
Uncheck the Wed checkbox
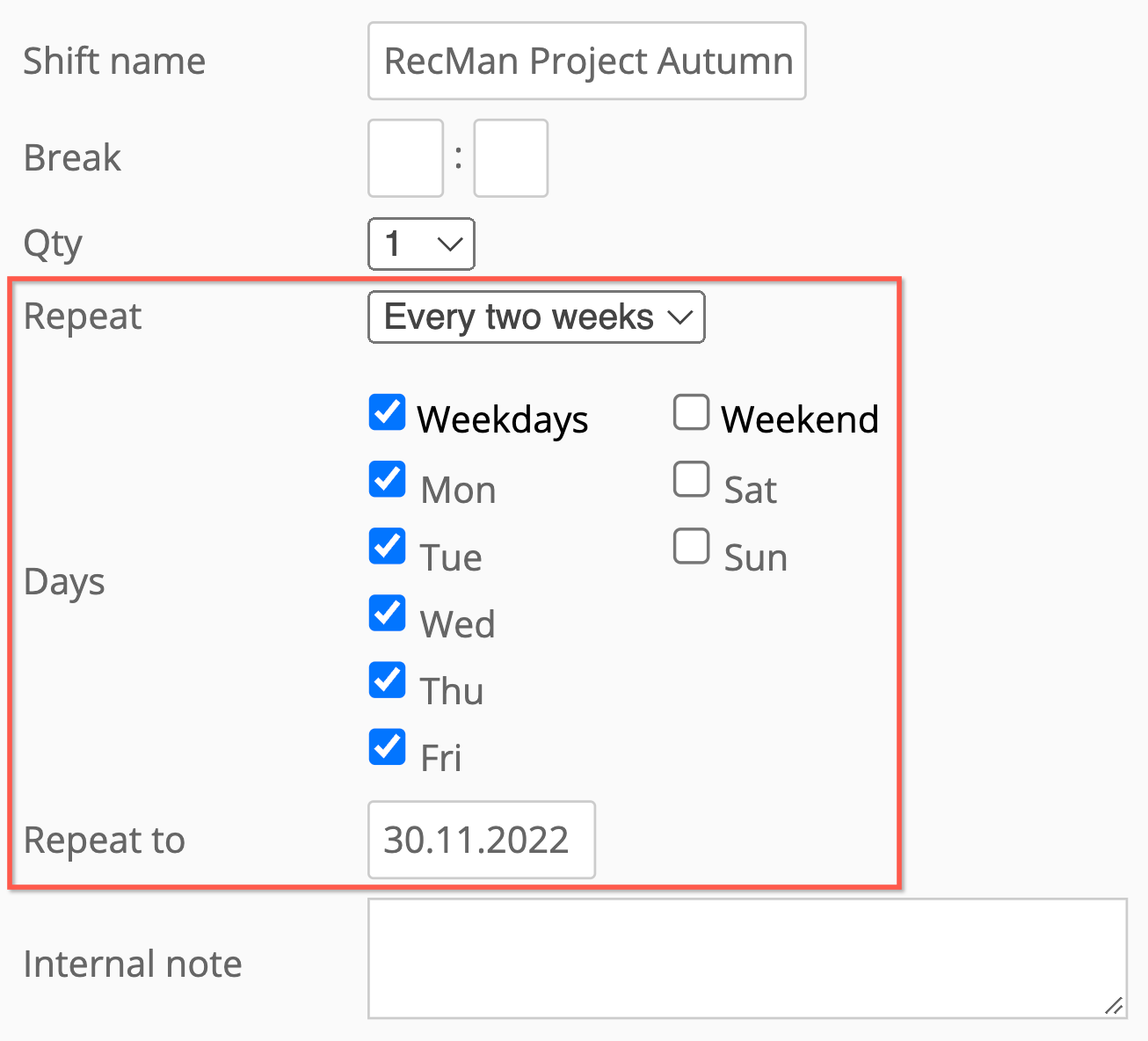tap(387, 613)
